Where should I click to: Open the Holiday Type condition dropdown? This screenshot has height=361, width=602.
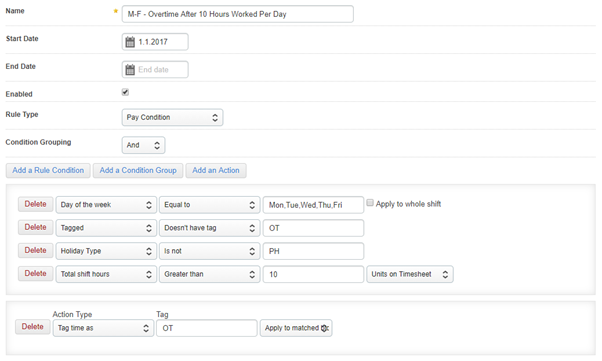pyautogui.click(x=106, y=251)
